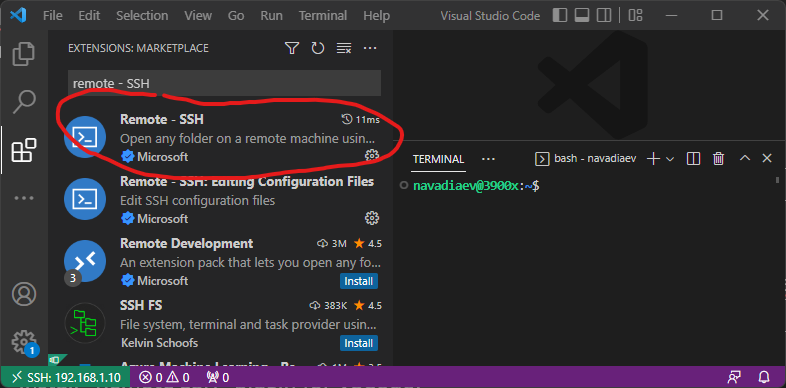Open Remote - SSH extension entry title
Screen dimensions: 786x388
point(162,119)
